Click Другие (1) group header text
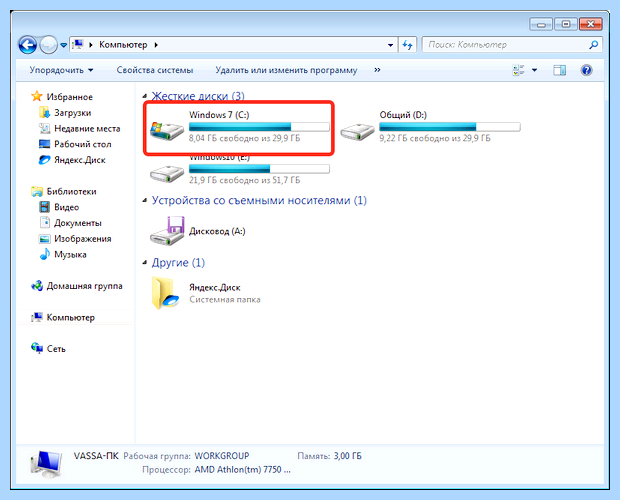This screenshot has height=500, width=620. [x=178, y=262]
